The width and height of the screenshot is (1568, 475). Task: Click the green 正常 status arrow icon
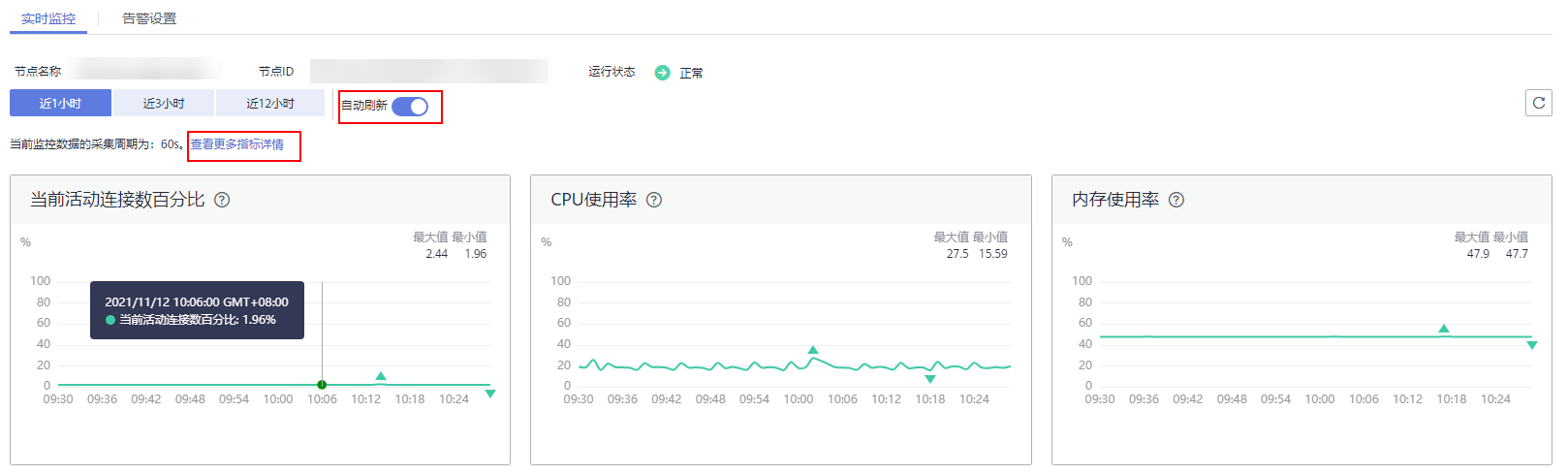coord(662,73)
